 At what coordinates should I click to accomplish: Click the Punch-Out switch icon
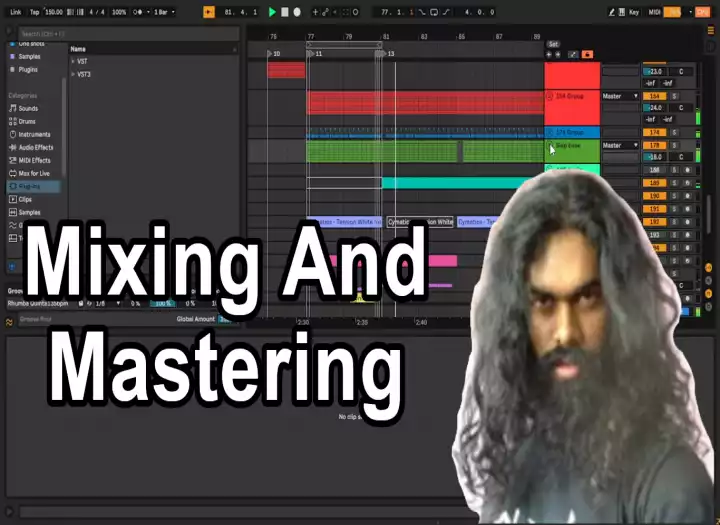[x=446, y=12]
